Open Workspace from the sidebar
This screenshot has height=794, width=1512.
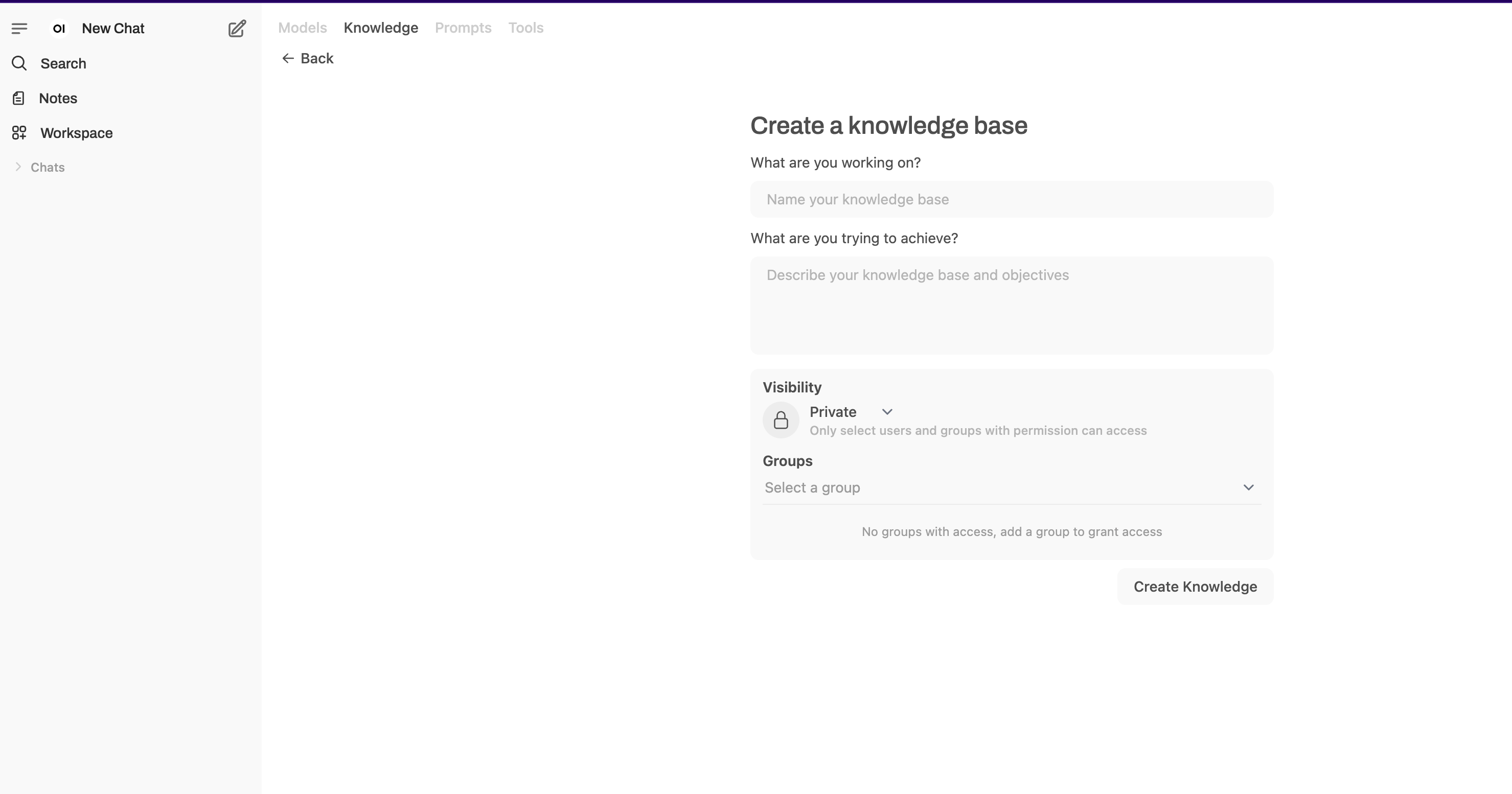coord(76,133)
